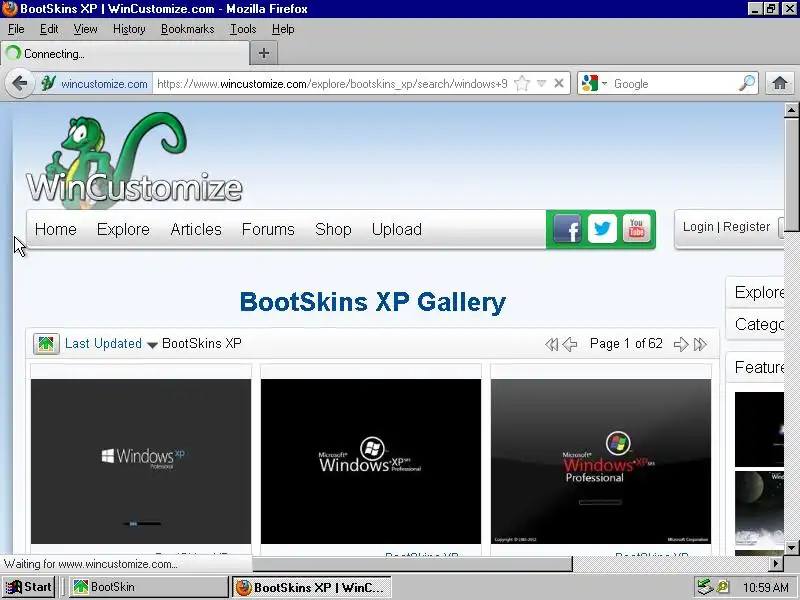This screenshot has width=800, height=600.
Task: Select BootSkins XP Firefox taskbar button
Action: [x=311, y=587]
